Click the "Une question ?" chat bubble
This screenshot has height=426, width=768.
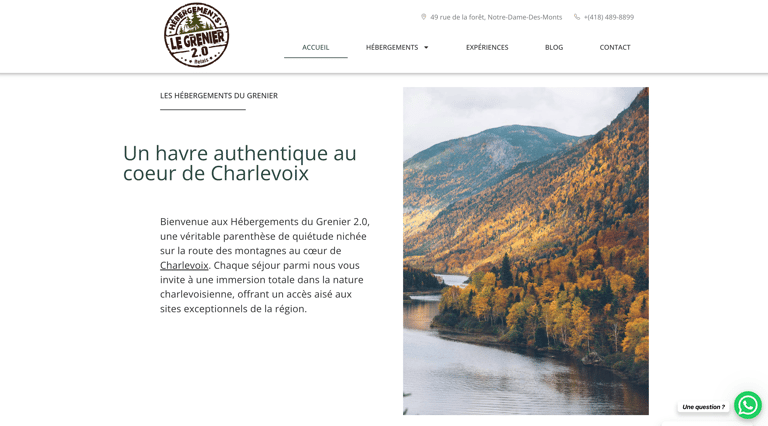click(x=703, y=407)
